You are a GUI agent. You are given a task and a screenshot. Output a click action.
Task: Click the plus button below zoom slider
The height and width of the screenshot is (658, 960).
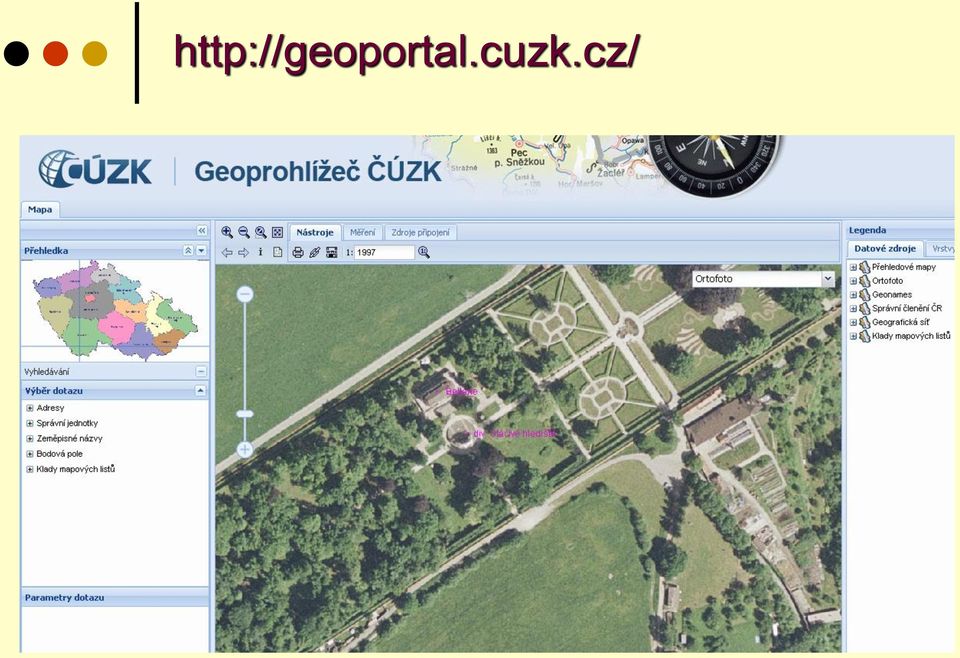pos(245,450)
